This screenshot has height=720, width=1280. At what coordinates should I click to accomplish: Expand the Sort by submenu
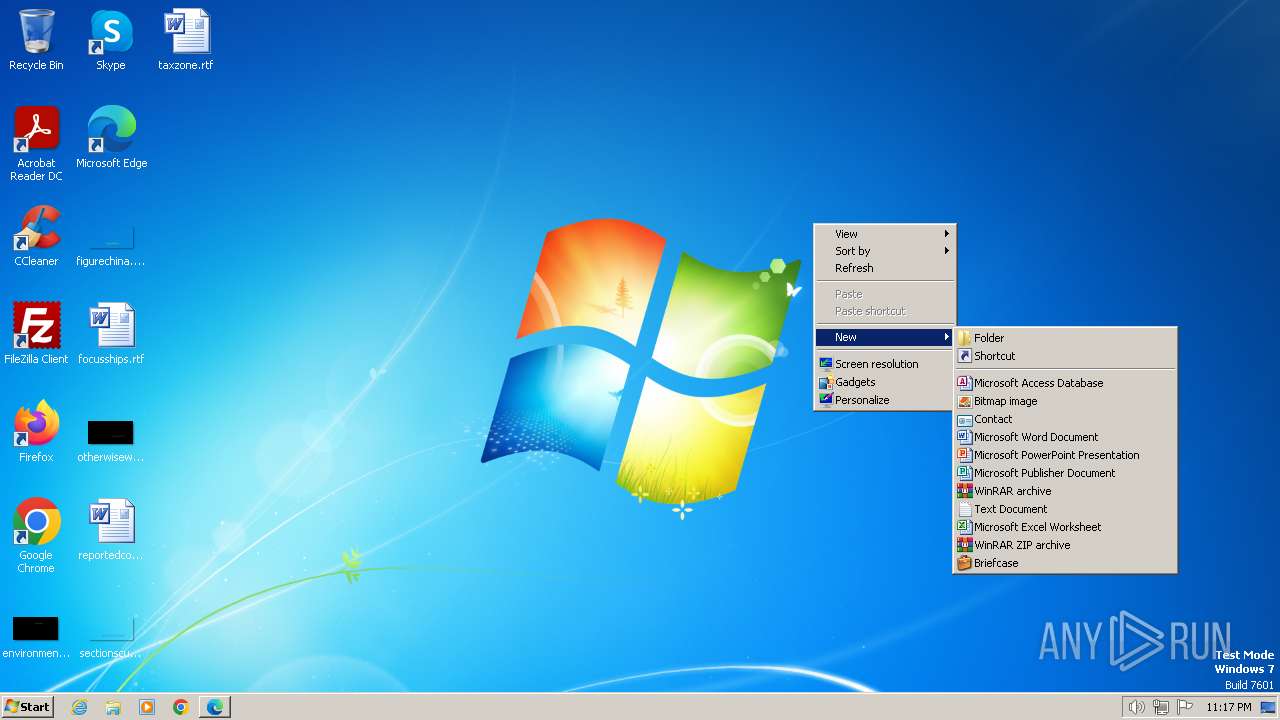click(x=885, y=251)
